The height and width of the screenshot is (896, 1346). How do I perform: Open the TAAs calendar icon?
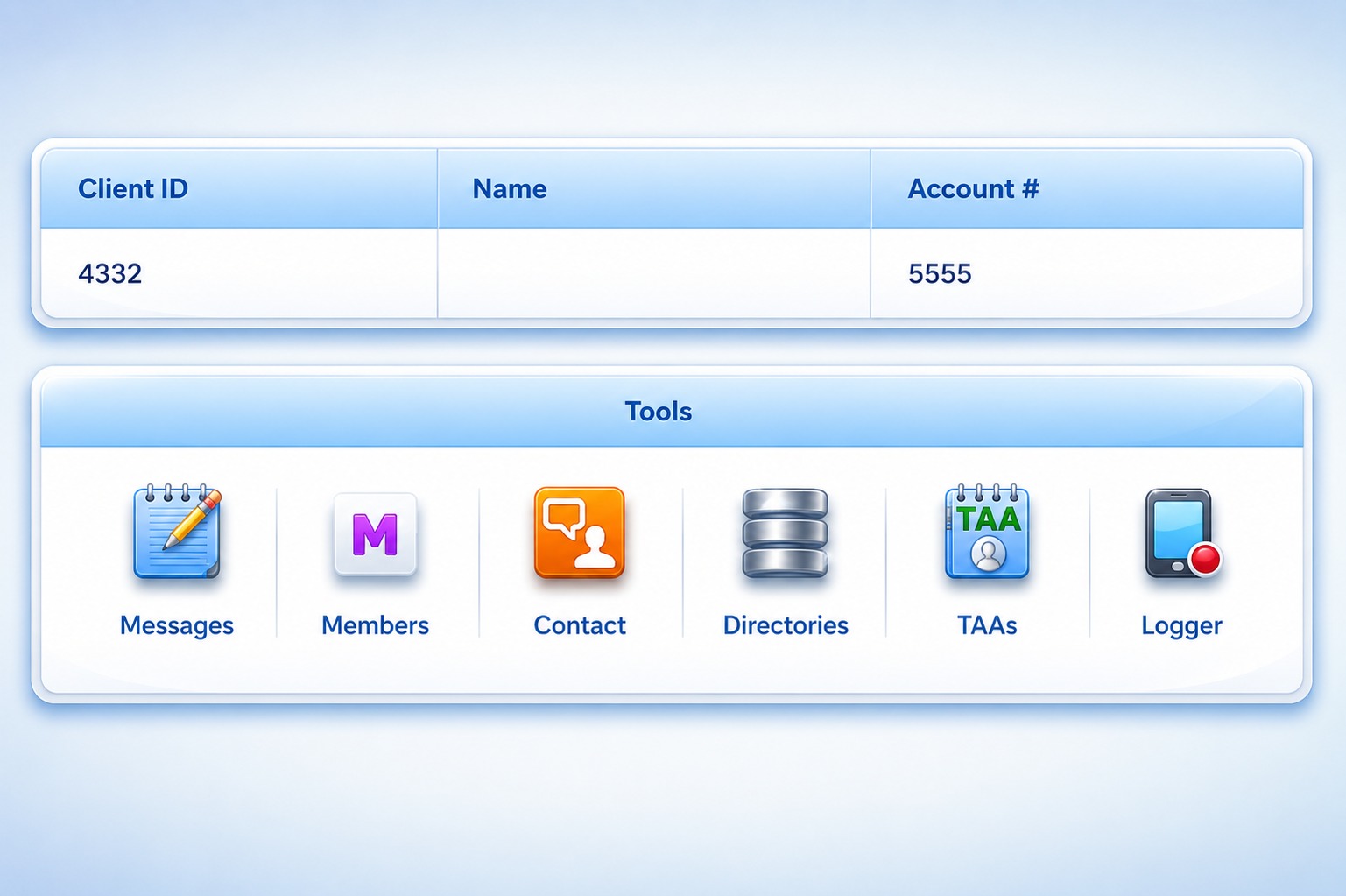(x=987, y=532)
